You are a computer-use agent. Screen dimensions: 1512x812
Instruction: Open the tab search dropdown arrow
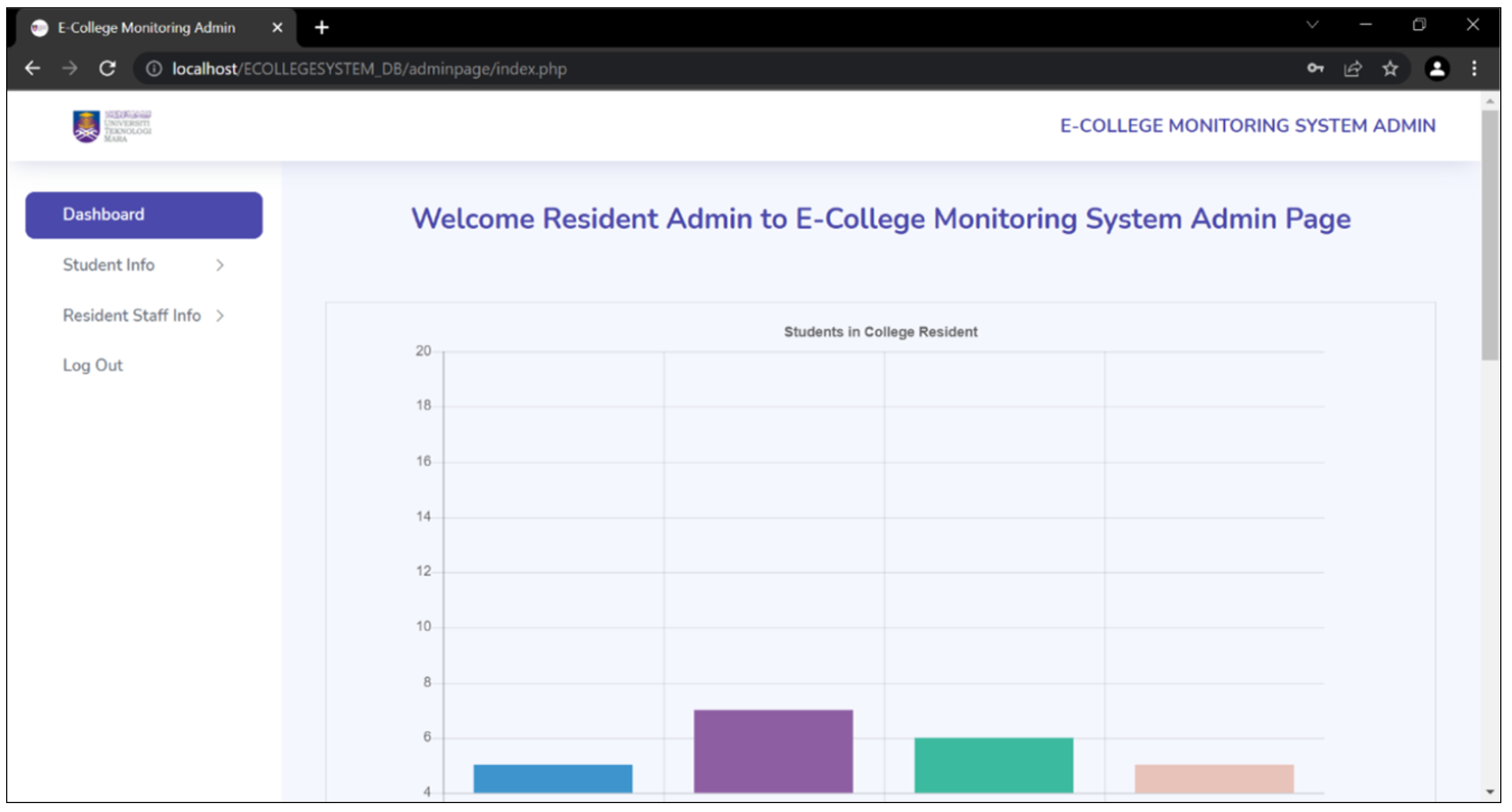point(1312,25)
